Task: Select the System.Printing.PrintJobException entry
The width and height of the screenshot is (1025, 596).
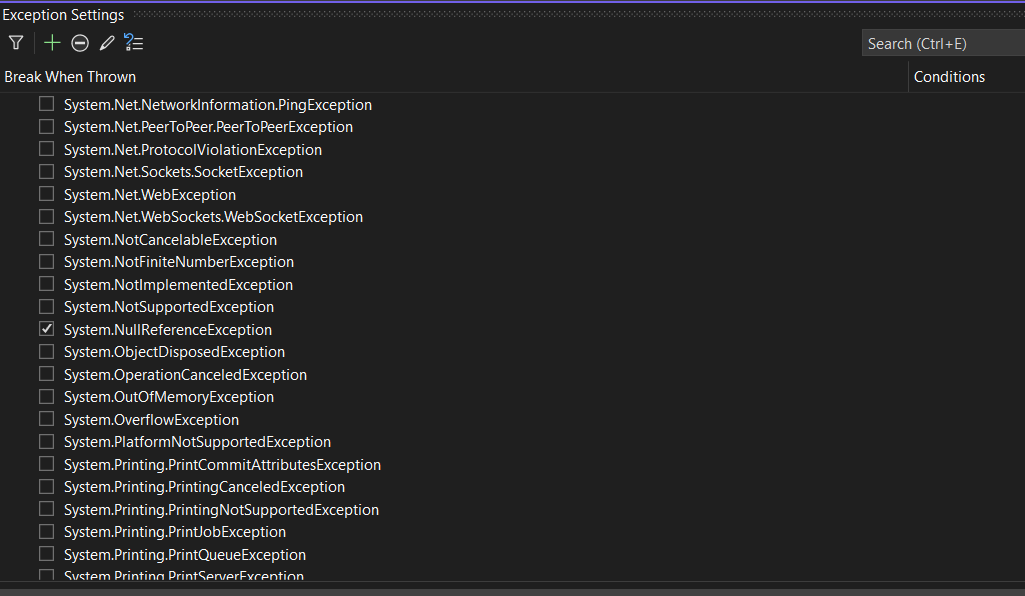Action: coord(174,532)
